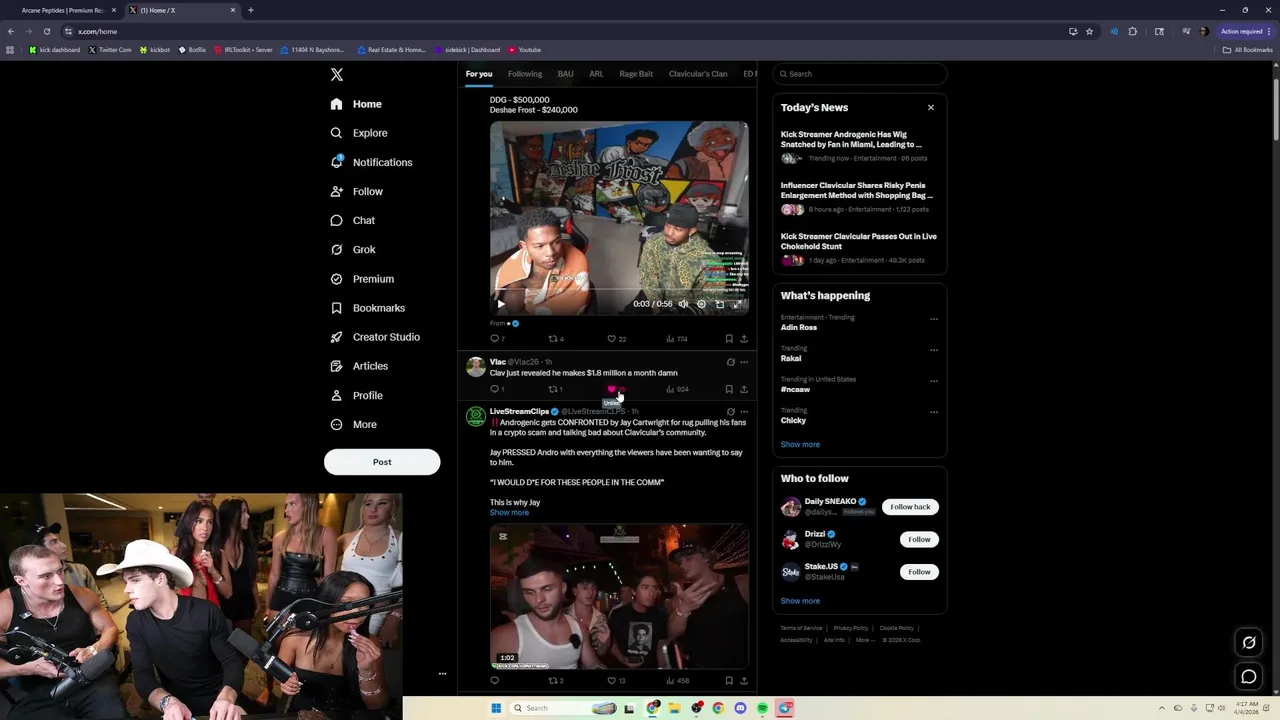Click the Premium icon in the sidebar

click(x=336, y=279)
